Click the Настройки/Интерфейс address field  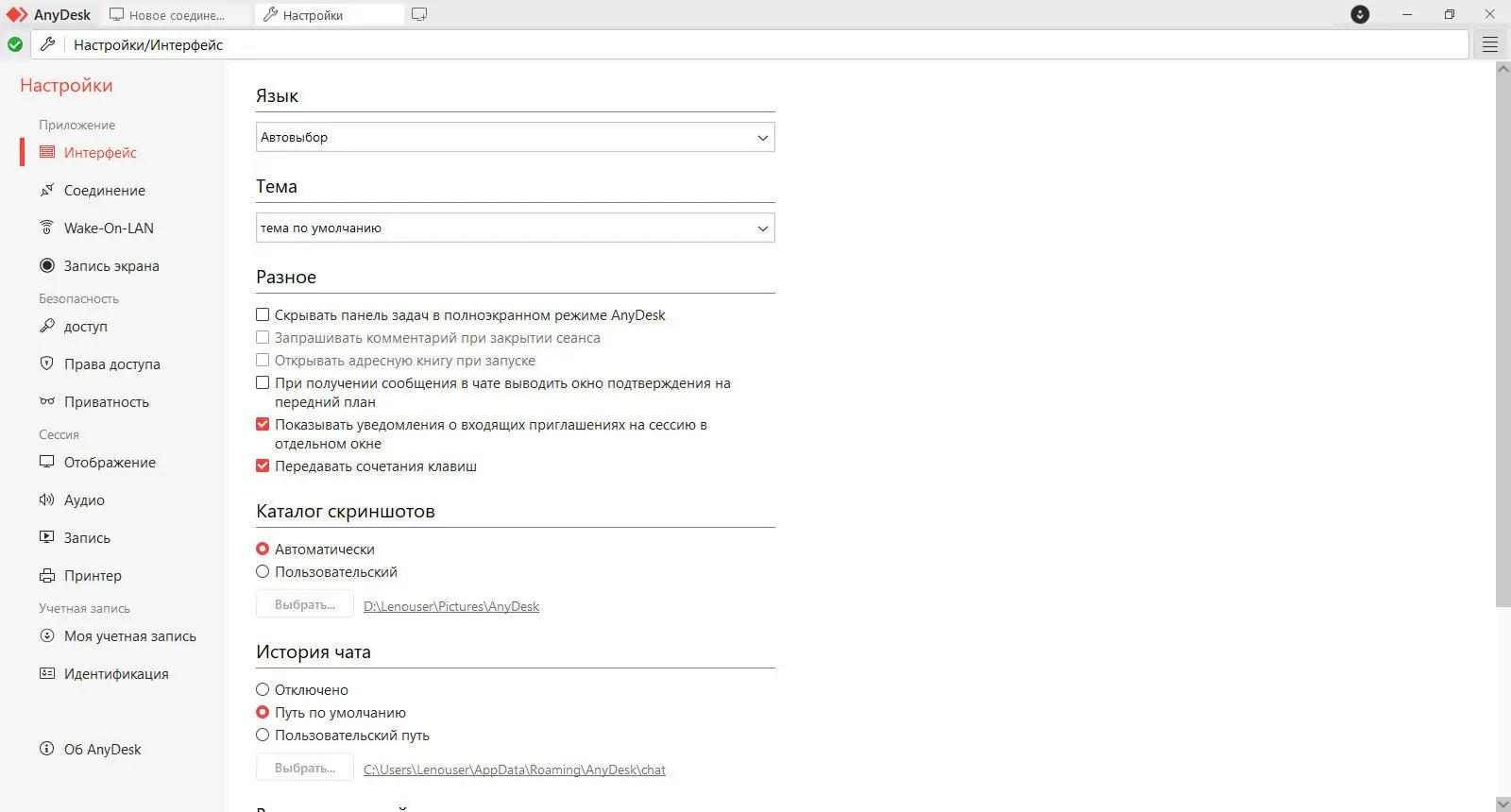tap(767, 44)
